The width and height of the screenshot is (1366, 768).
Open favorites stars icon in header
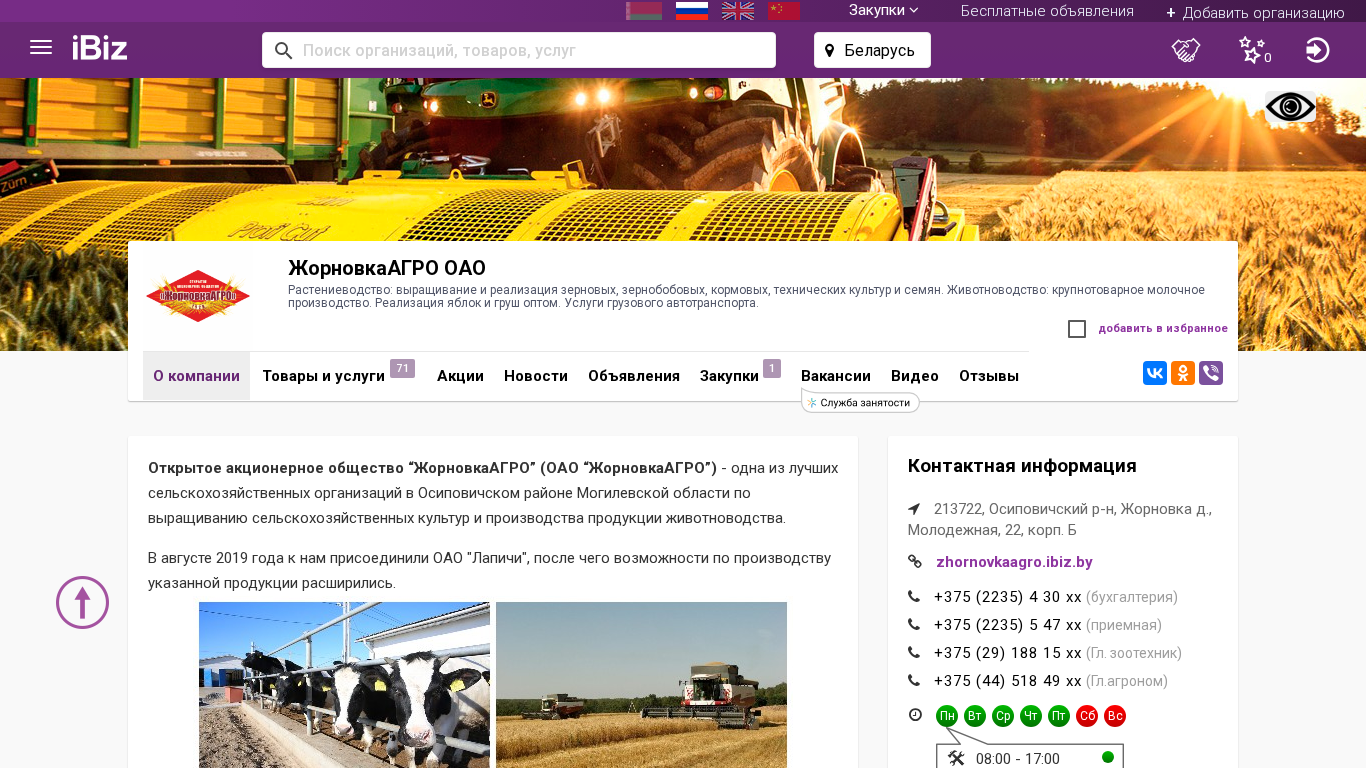(1252, 50)
